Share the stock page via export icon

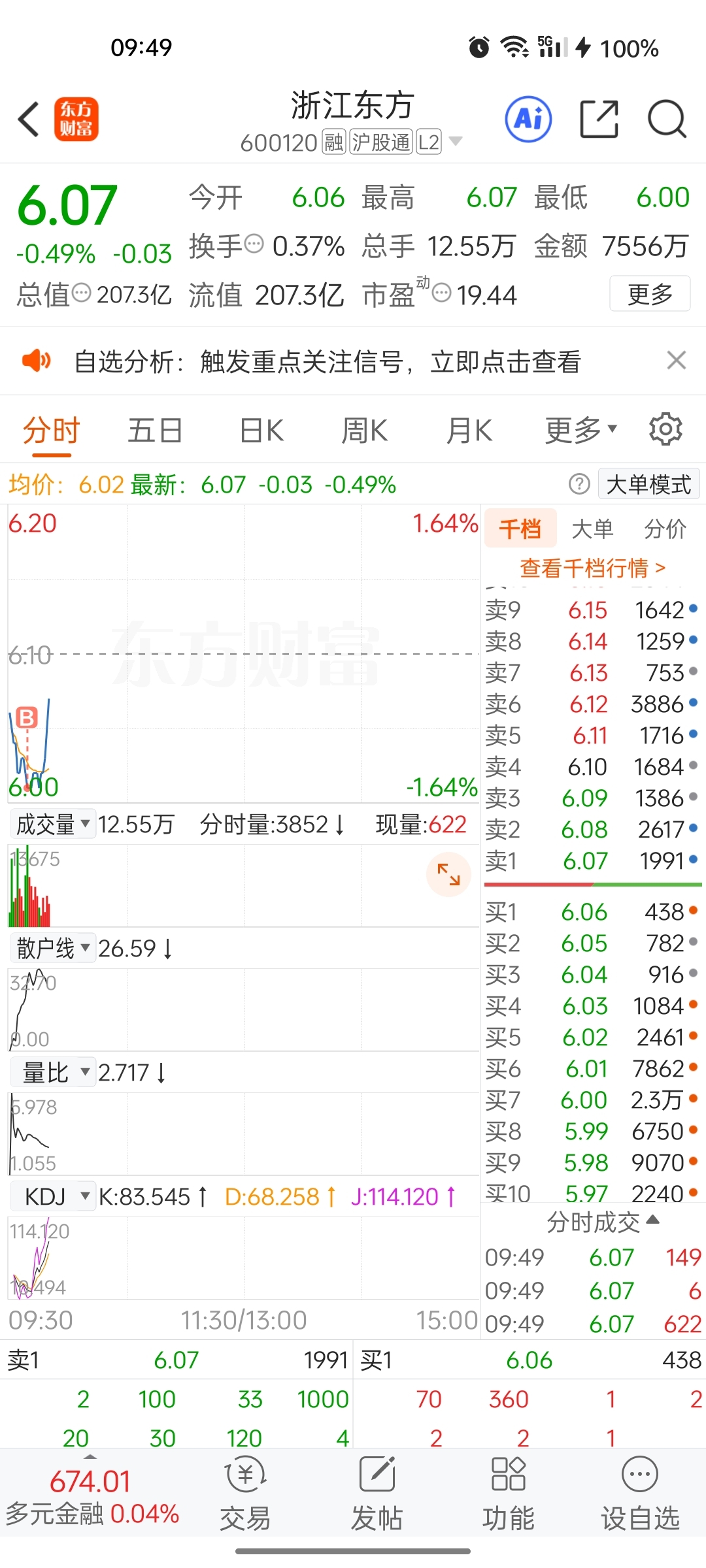pos(599,120)
